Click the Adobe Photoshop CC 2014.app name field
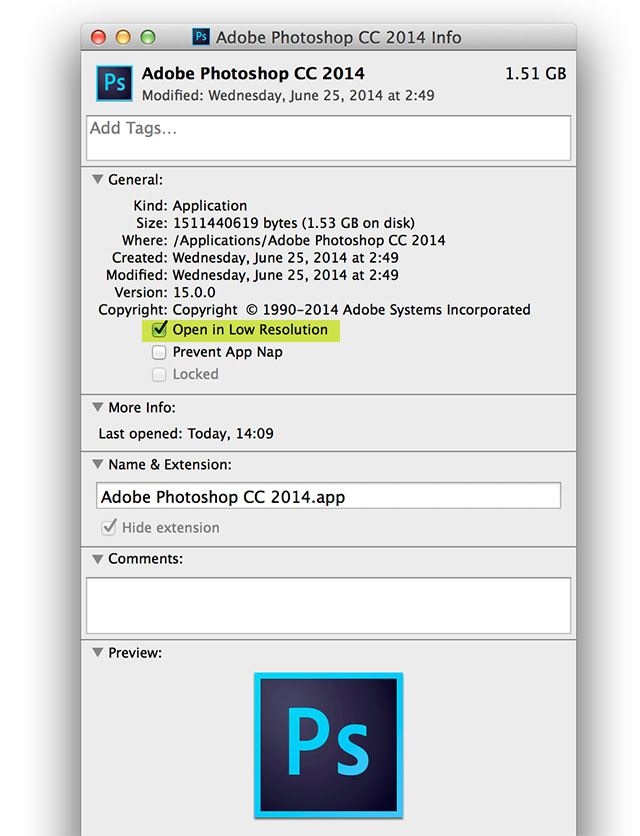Image resolution: width=640 pixels, height=836 pixels. (329, 496)
